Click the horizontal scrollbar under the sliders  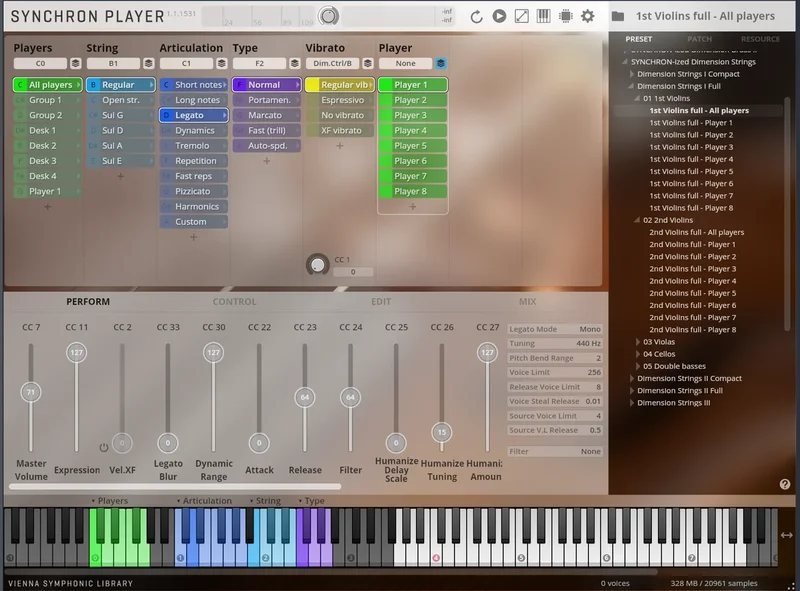coord(175,487)
